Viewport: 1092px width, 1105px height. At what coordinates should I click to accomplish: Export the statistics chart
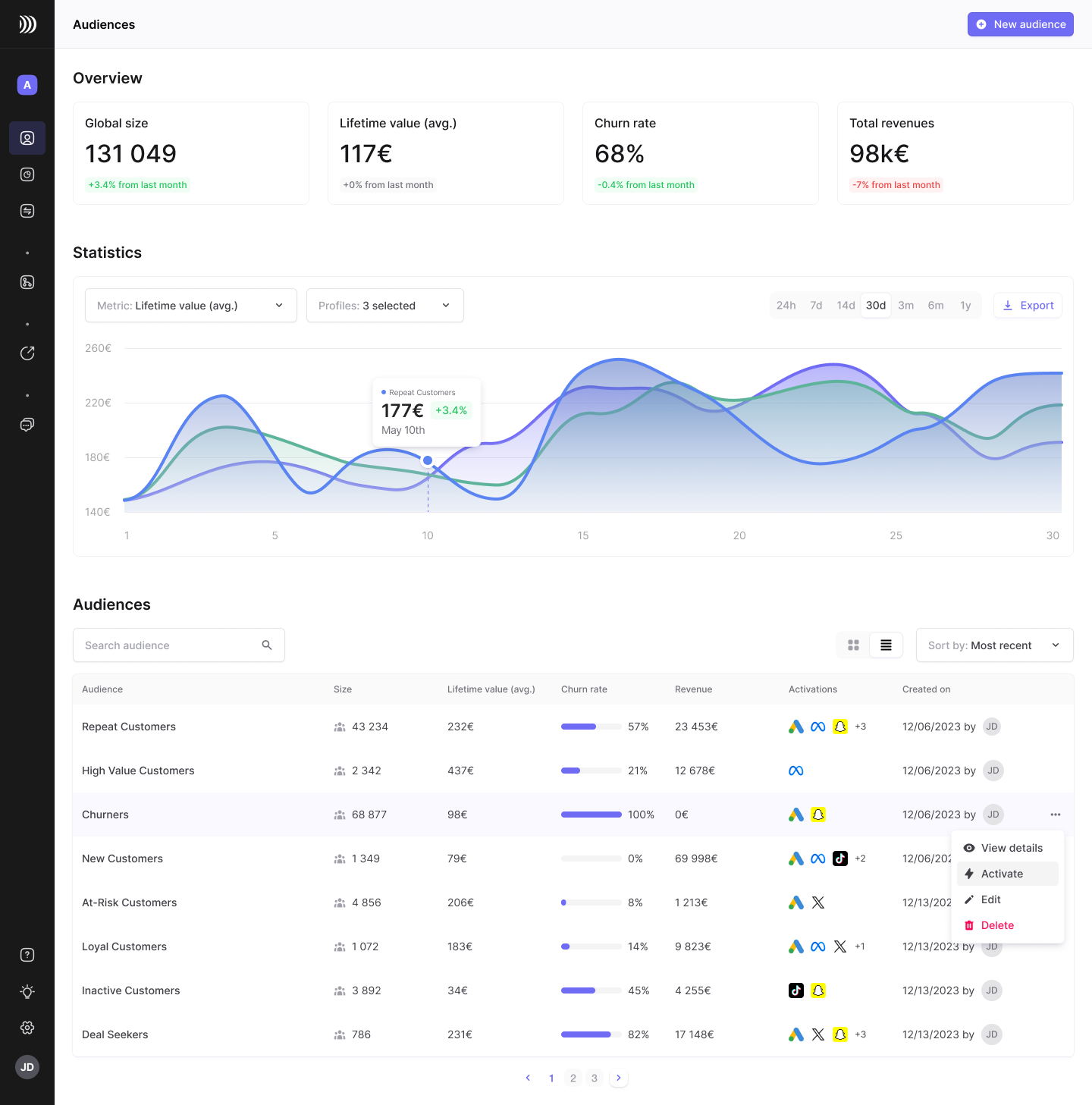1028,306
